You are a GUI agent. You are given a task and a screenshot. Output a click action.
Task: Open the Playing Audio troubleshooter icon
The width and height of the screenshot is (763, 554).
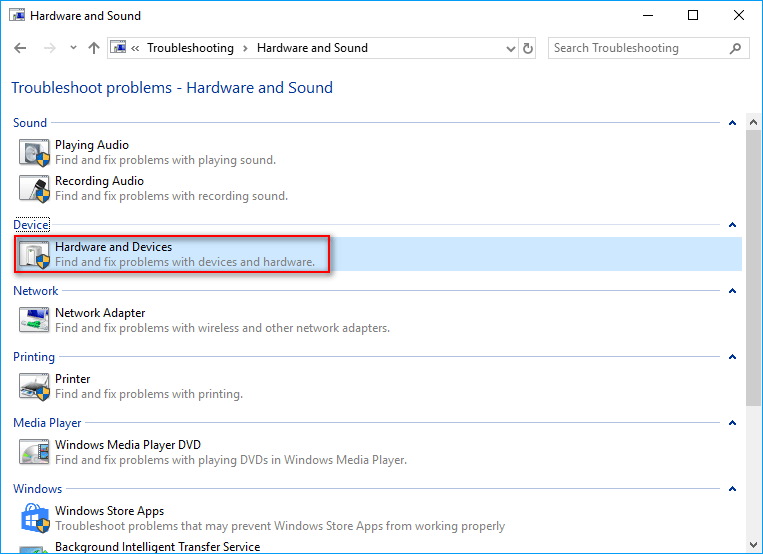(34, 152)
